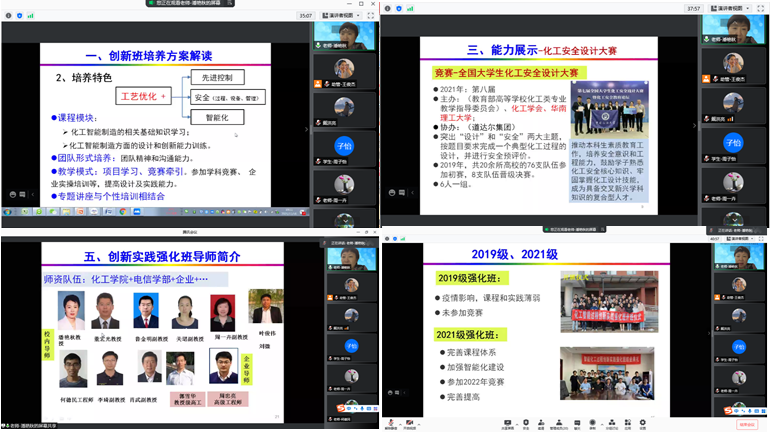Viewport: 770px width, 432px height.
Task: Click Share Screen icon in bottom-right meeting toolbar
Action: coord(507,423)
